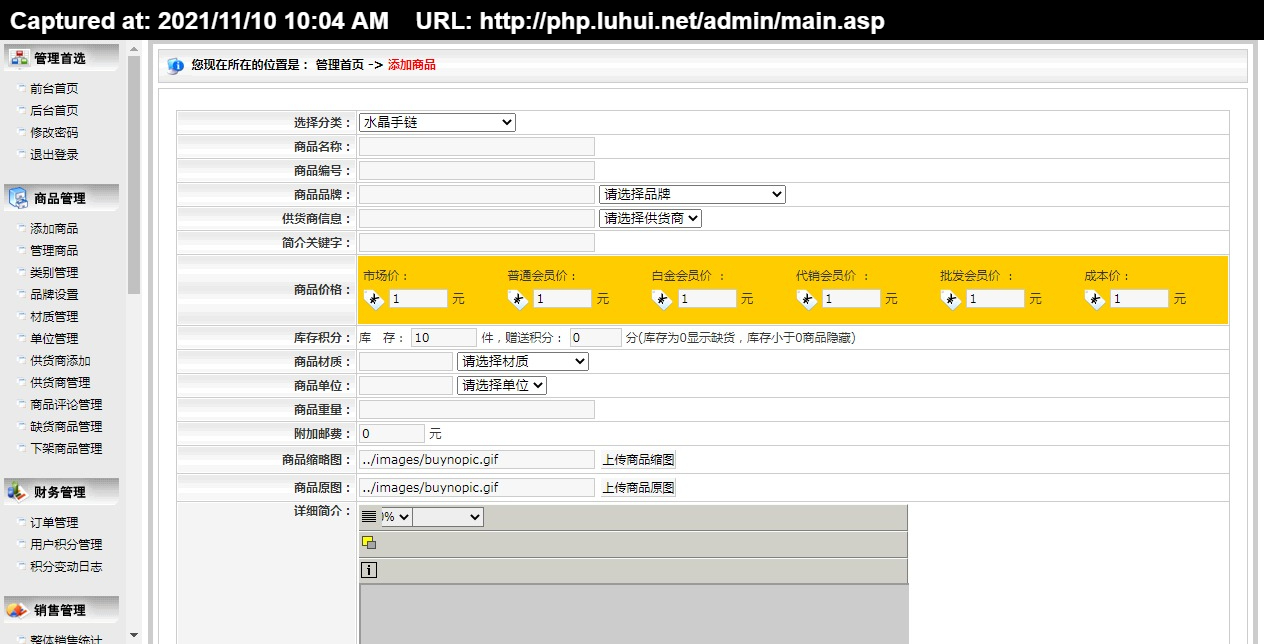The height and width of the screenshot is (644, 1264).
Task: Open 积分变动日志 in the sidebar
Action: 66,567
